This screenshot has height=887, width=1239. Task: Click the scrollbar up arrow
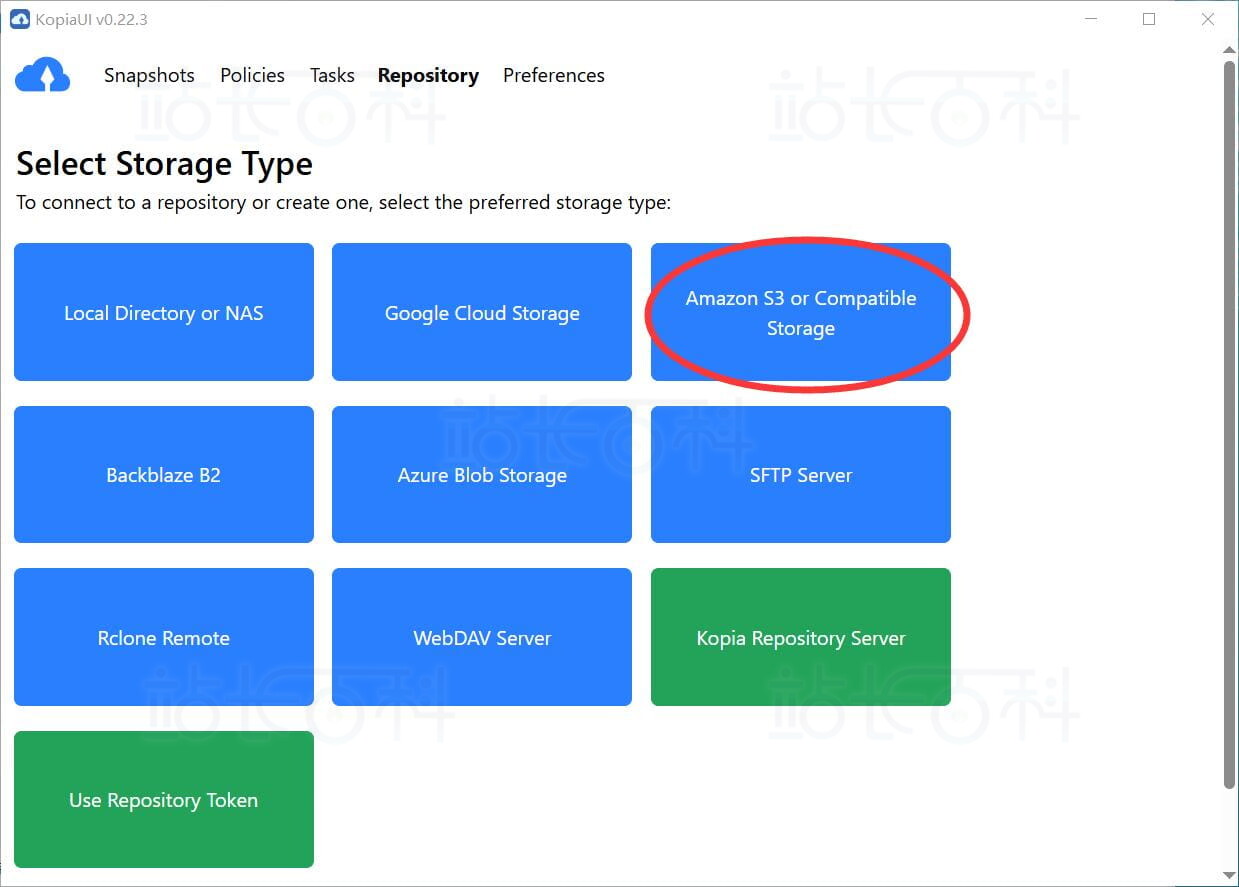pos(1230,49)
